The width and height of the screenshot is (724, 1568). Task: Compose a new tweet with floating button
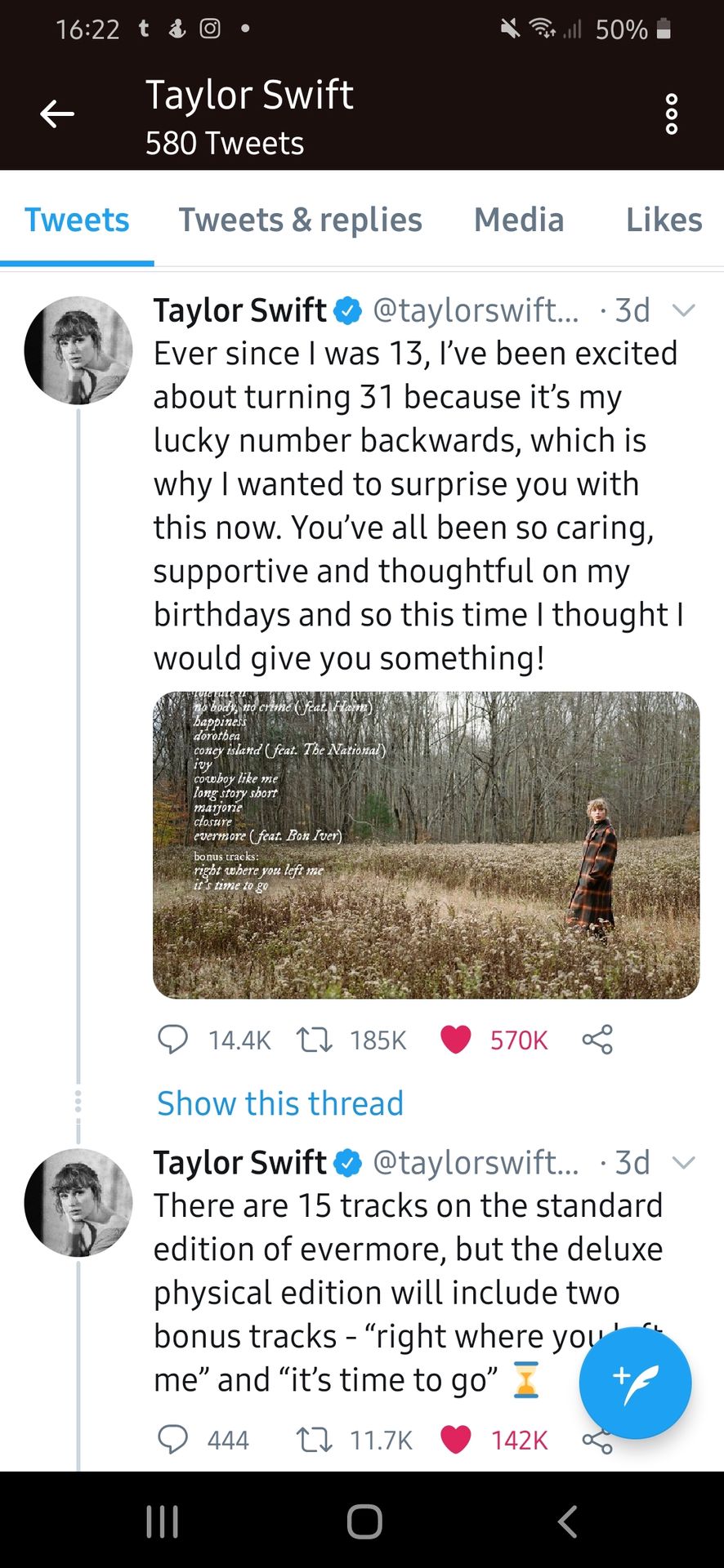[635, 1383]
